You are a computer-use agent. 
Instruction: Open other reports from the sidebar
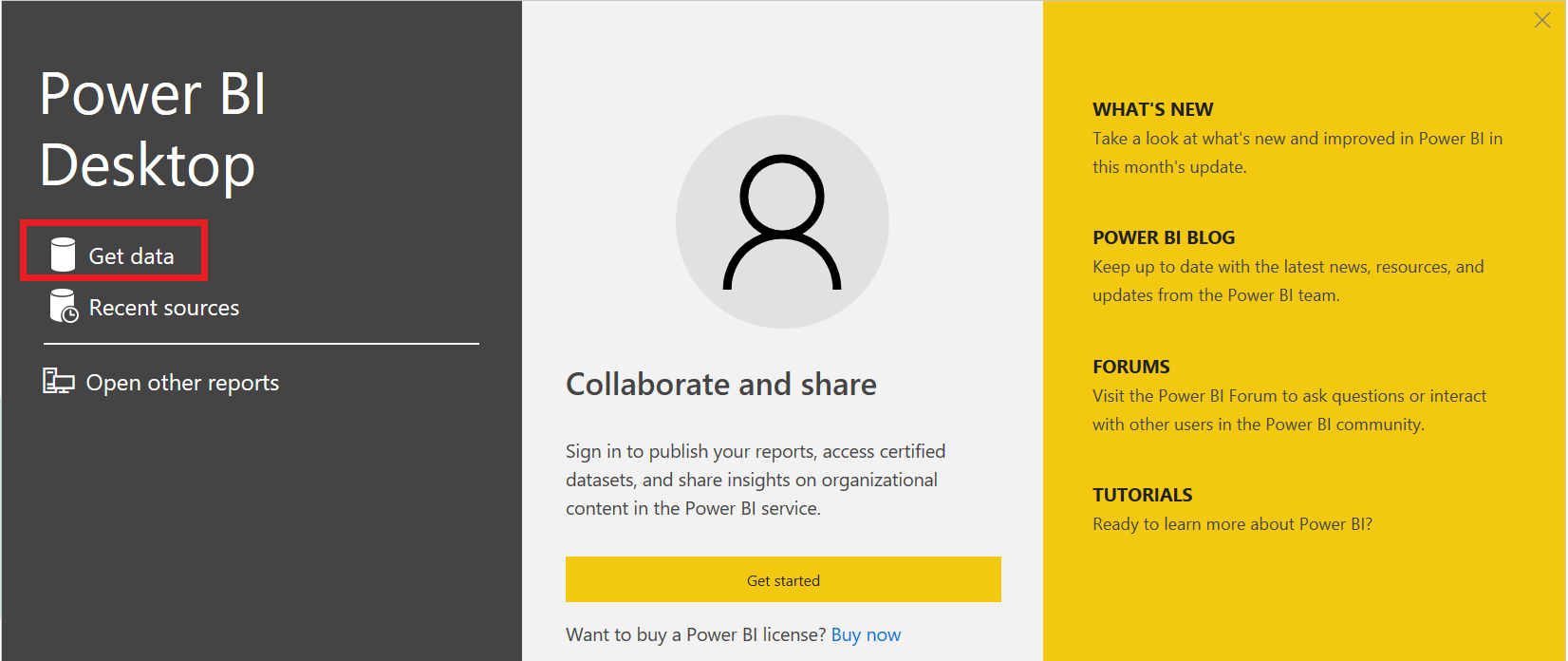click(x=182, y=382)
